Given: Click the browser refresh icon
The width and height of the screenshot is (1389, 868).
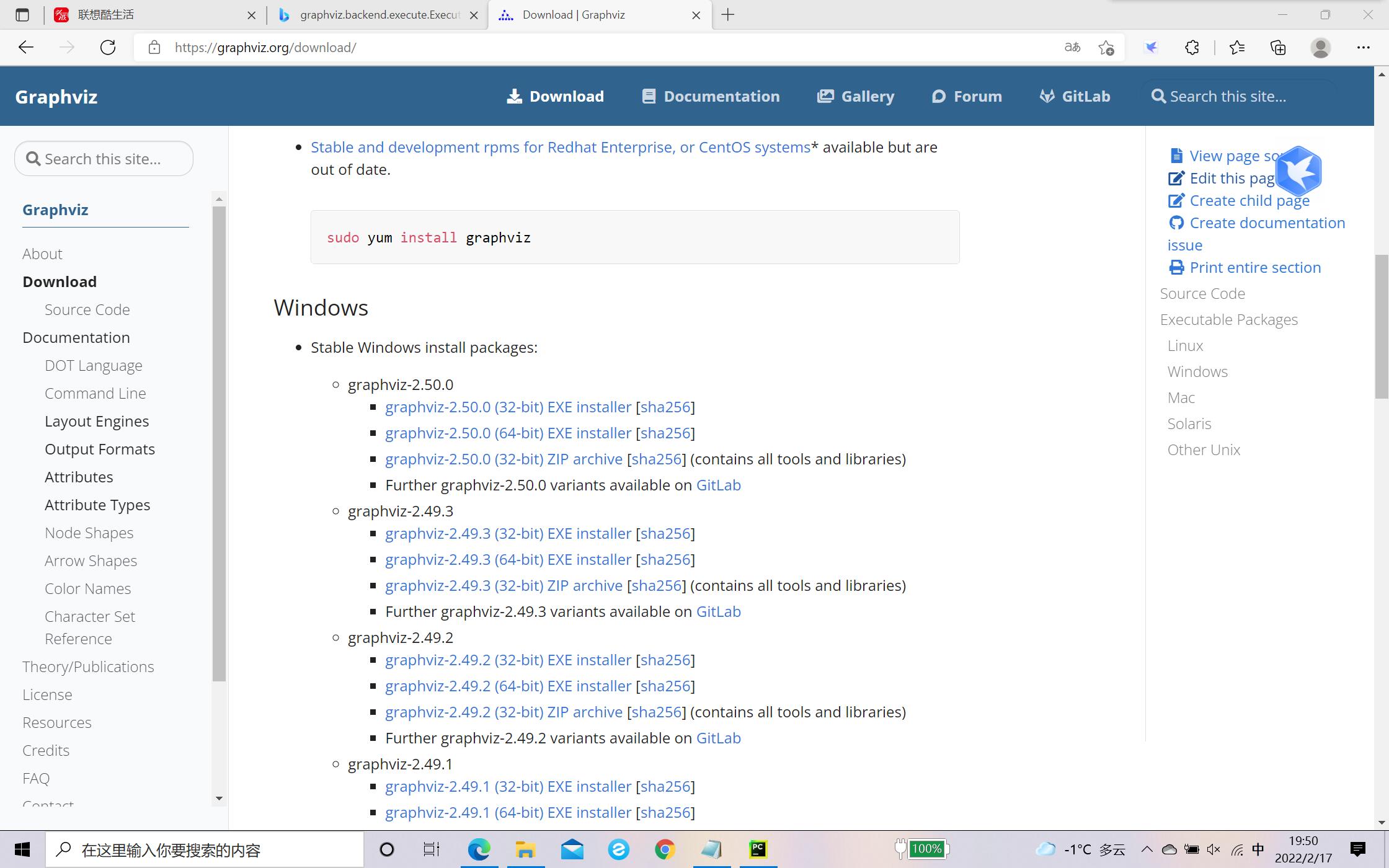Looking at the screenshot, I should pos(108,48).
